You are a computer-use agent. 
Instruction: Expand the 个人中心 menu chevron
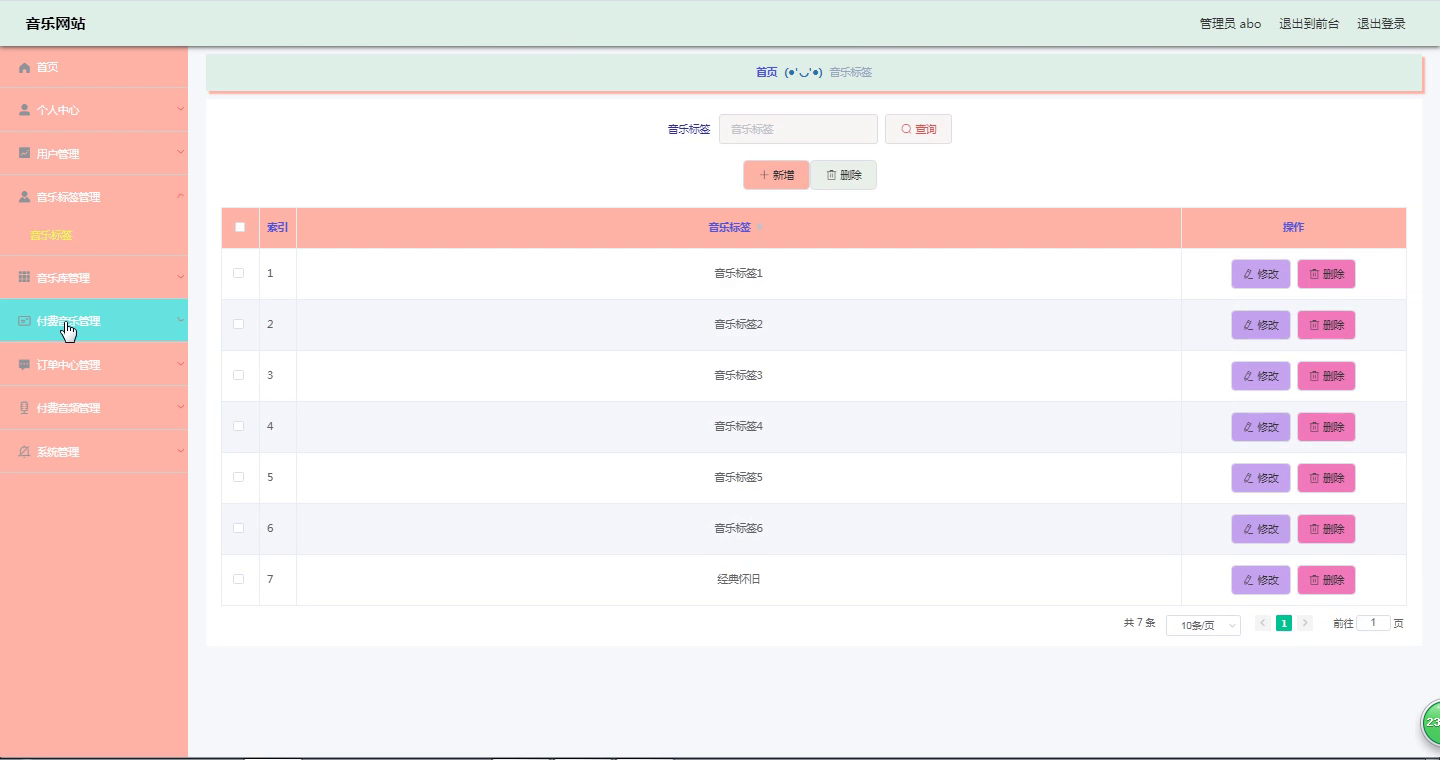point(181,109)
